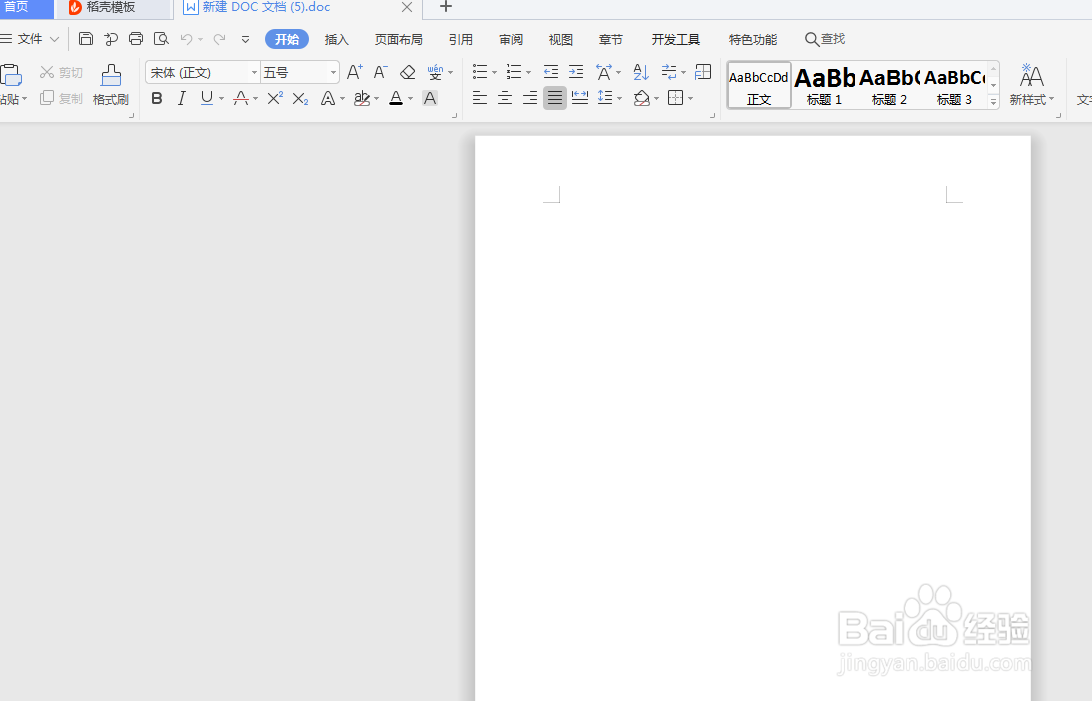Apply the paragraph shading fill color
Screen dimensions: 1092x701
click(x=642, y=98)
